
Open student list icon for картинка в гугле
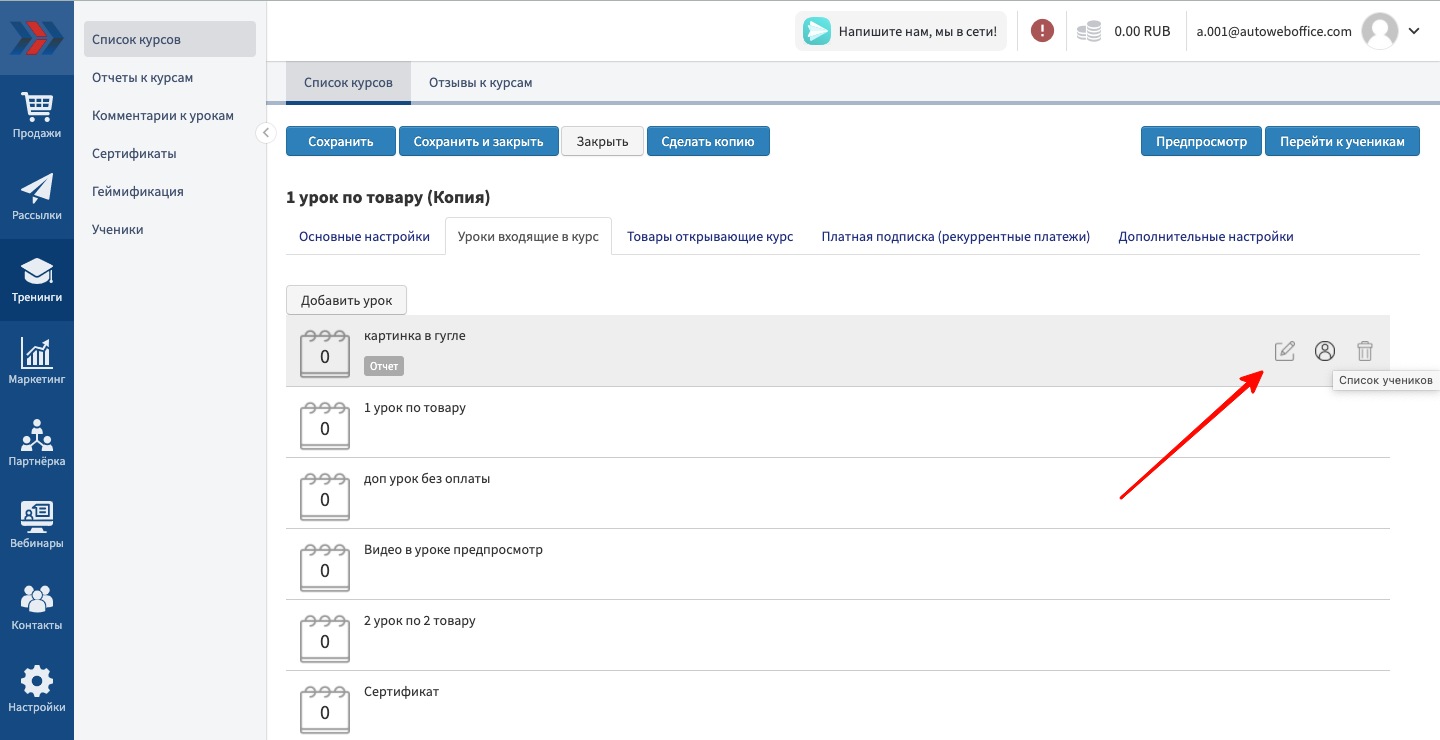tap(1325, 351)
